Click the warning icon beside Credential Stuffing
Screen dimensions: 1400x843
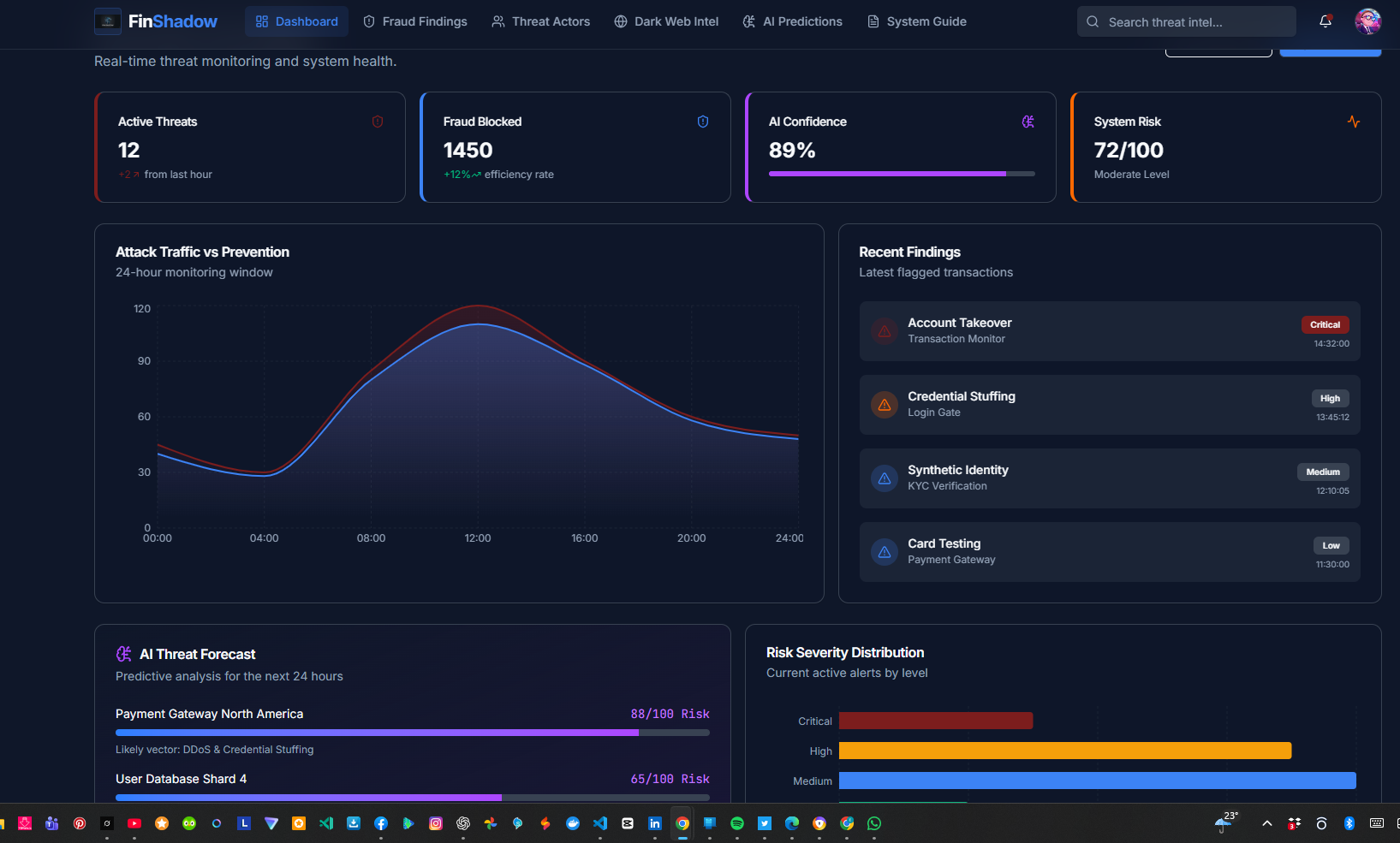pyautogui.click(x=885, y=405)
